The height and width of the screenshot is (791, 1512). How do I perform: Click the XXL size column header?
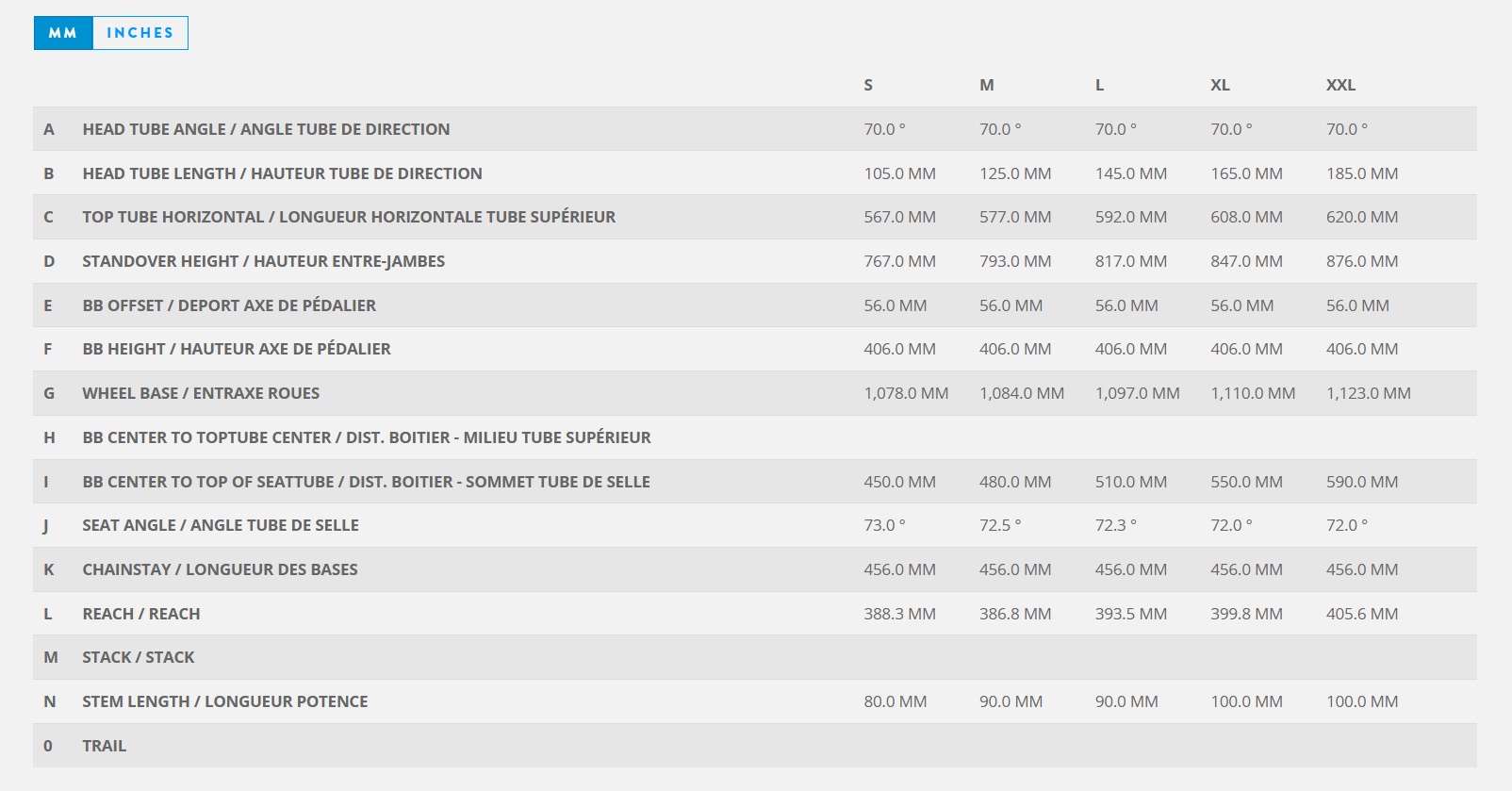1340,85
